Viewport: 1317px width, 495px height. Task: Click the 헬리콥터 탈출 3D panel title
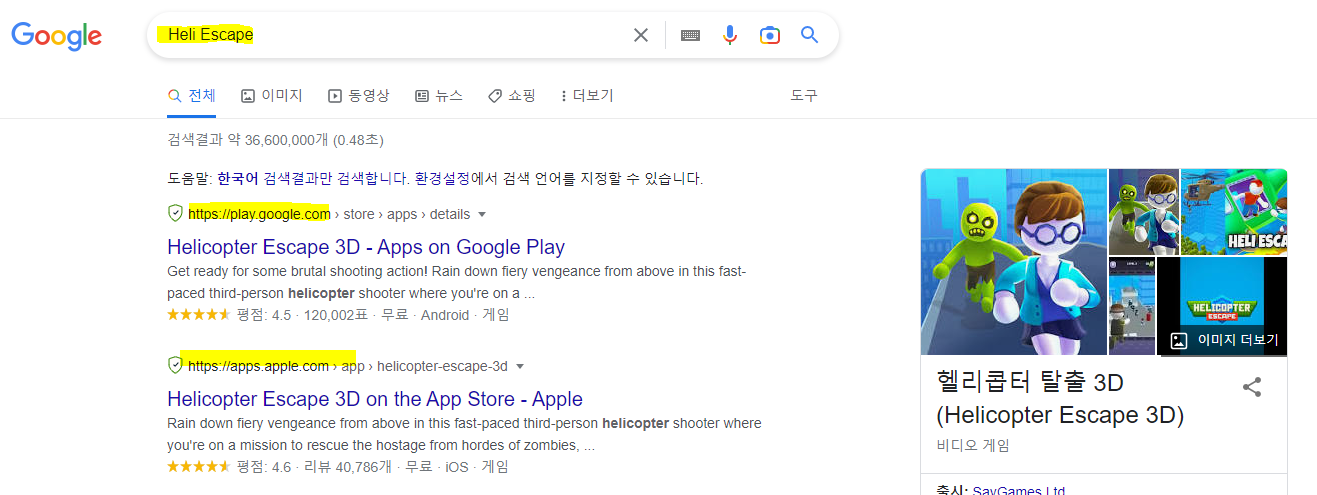1060,398
